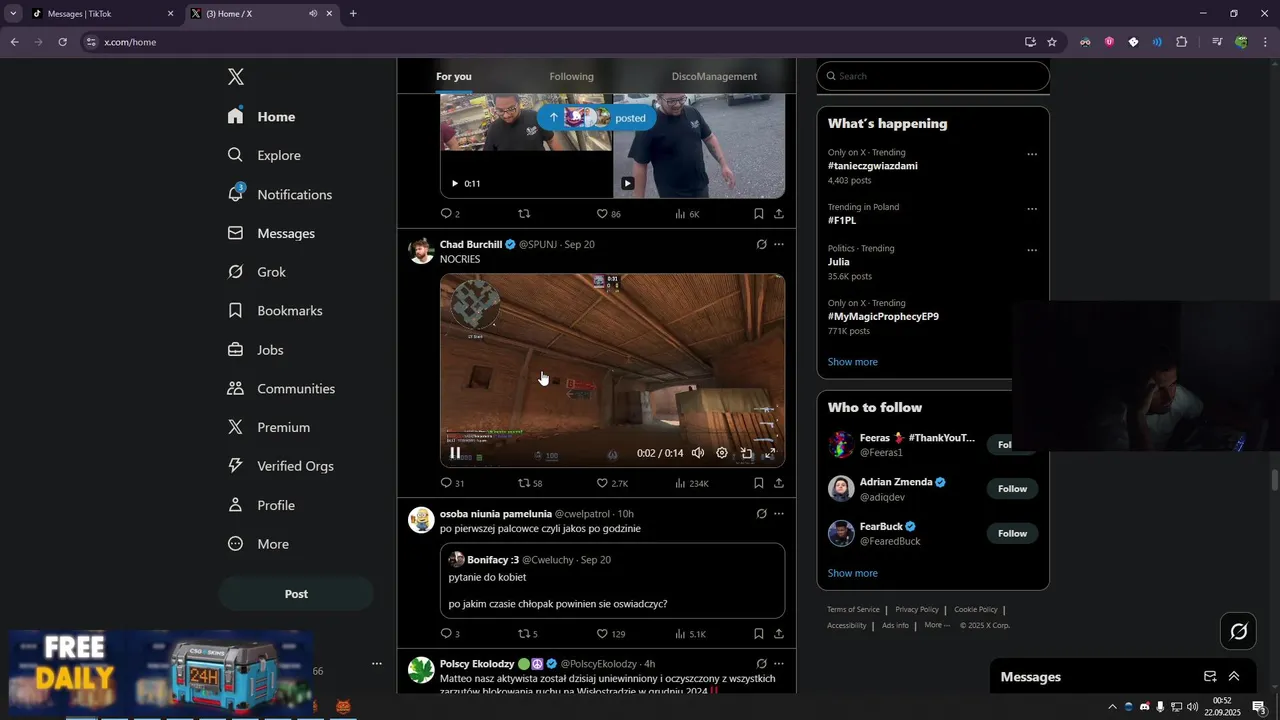Like osoba niunia pamelunia's post with 129 likes
This screenshot has height=720, width=1280.
[610, 634]
